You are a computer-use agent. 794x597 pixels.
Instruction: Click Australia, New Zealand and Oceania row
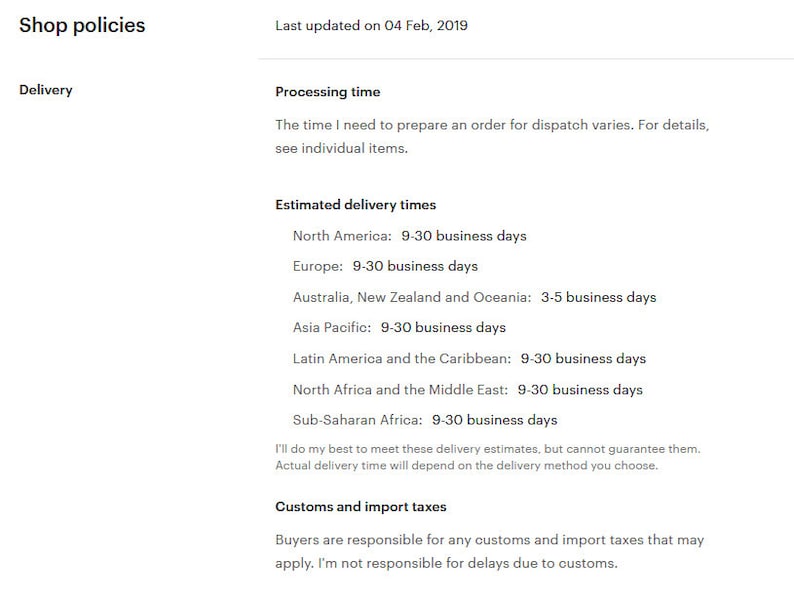[474, 297]
